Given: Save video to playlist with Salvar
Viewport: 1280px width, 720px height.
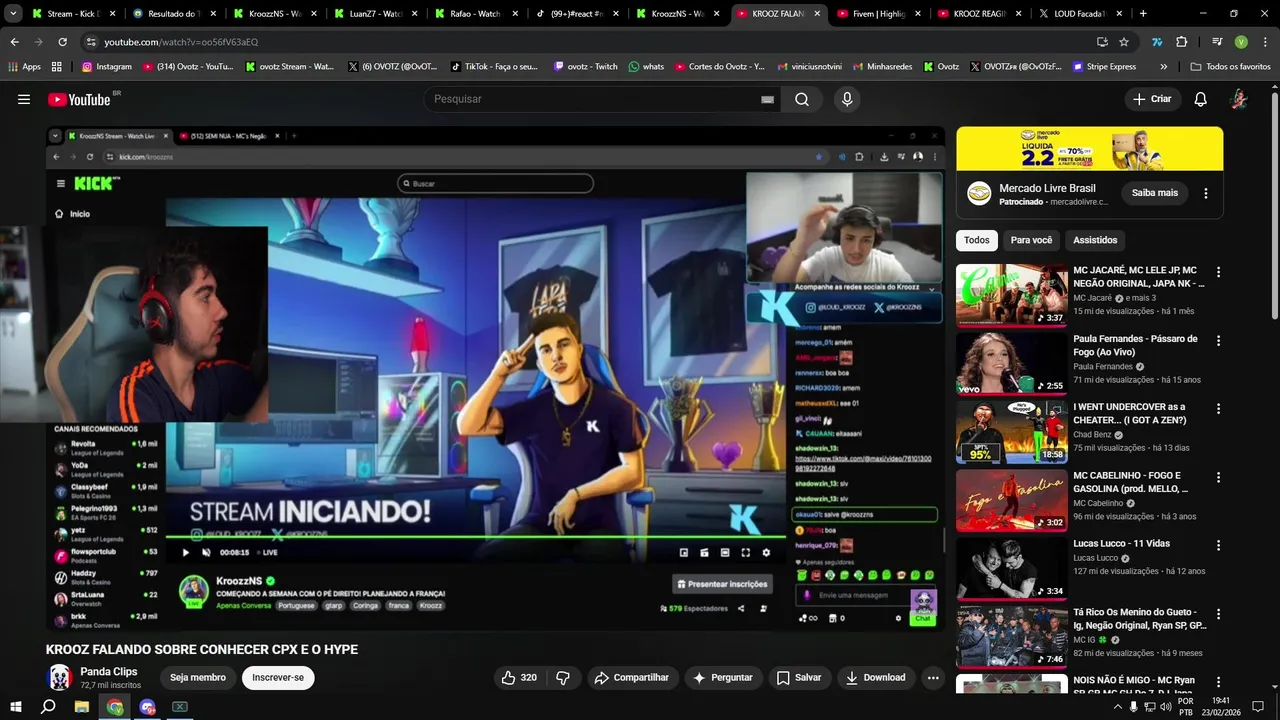Looking at the screenshot, I should (x=799, y=677).
